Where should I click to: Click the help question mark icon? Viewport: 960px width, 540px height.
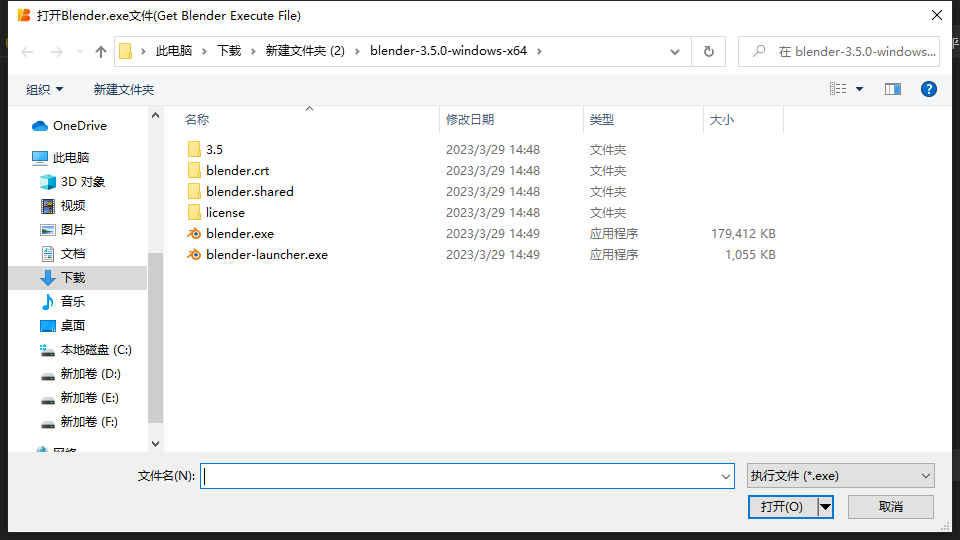pos(928,89)
